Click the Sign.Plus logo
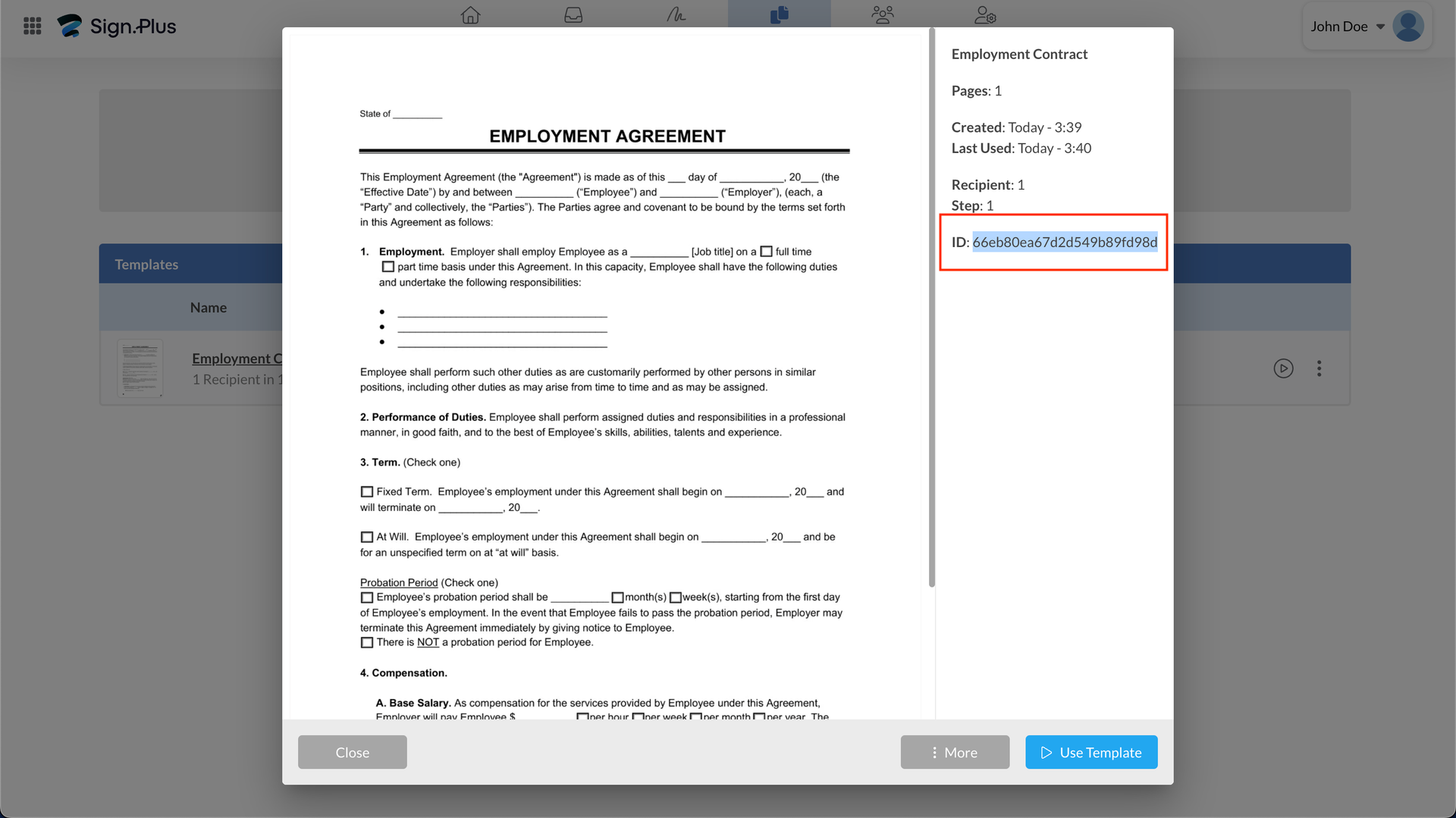This screenshot has width=1456, height=818. (118, 27)
